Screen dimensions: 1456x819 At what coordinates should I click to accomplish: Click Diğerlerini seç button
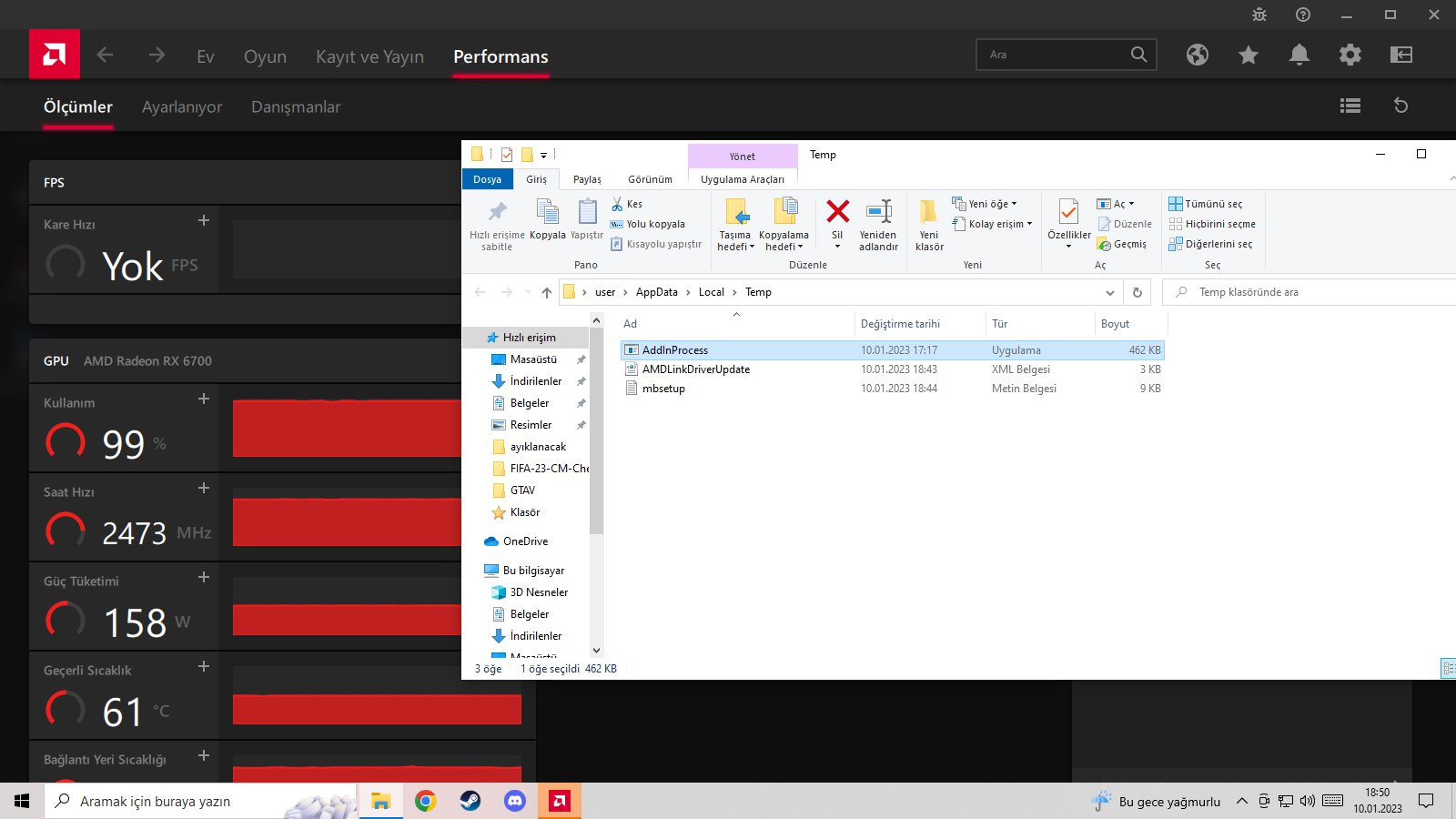click(x=1210, y=244)
